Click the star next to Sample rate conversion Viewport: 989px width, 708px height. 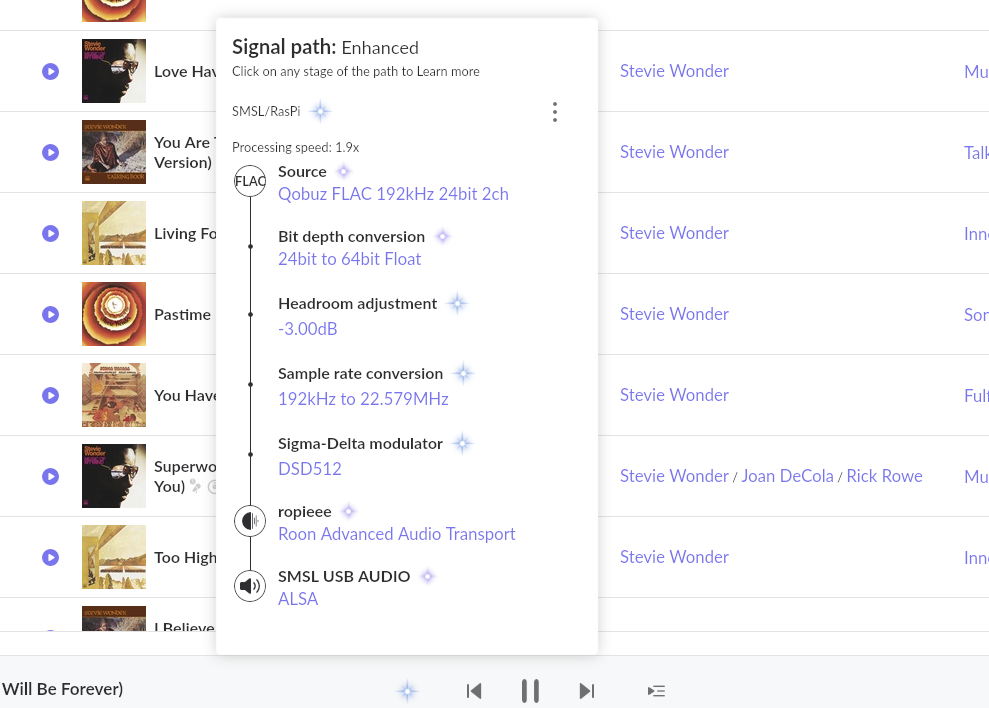pyautogui.click(x=464, y=374)
